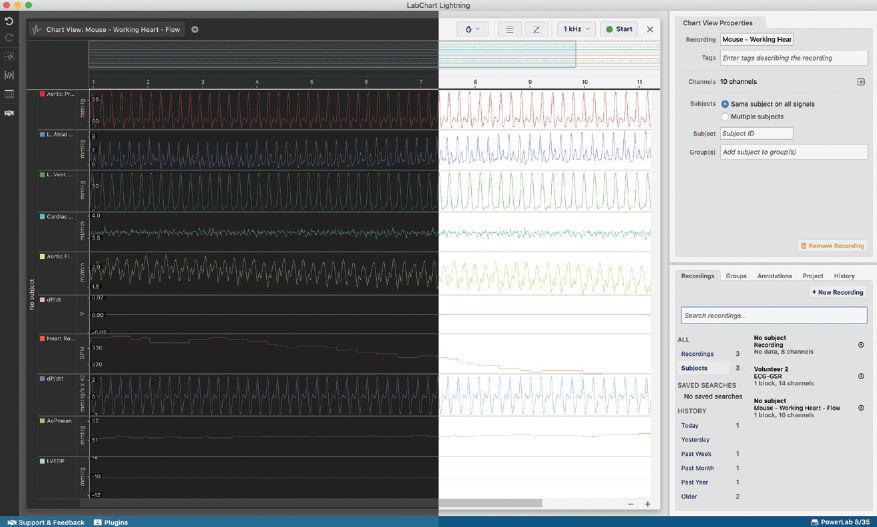Viewport: 877px width, 527px height.
Task: Click the Aortic Fl... channel yellow color swatch
Action: point(42,257)
